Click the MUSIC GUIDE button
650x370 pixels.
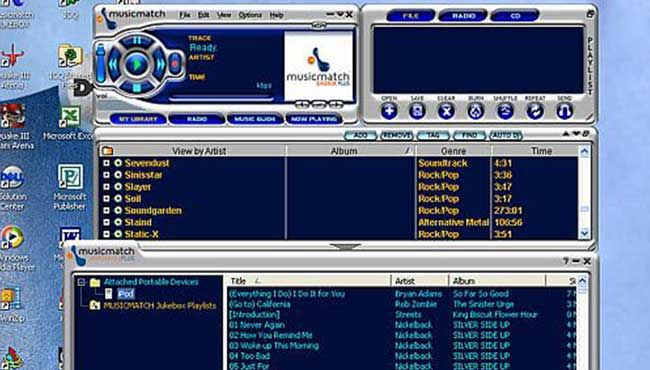click(x=255, y=119)
